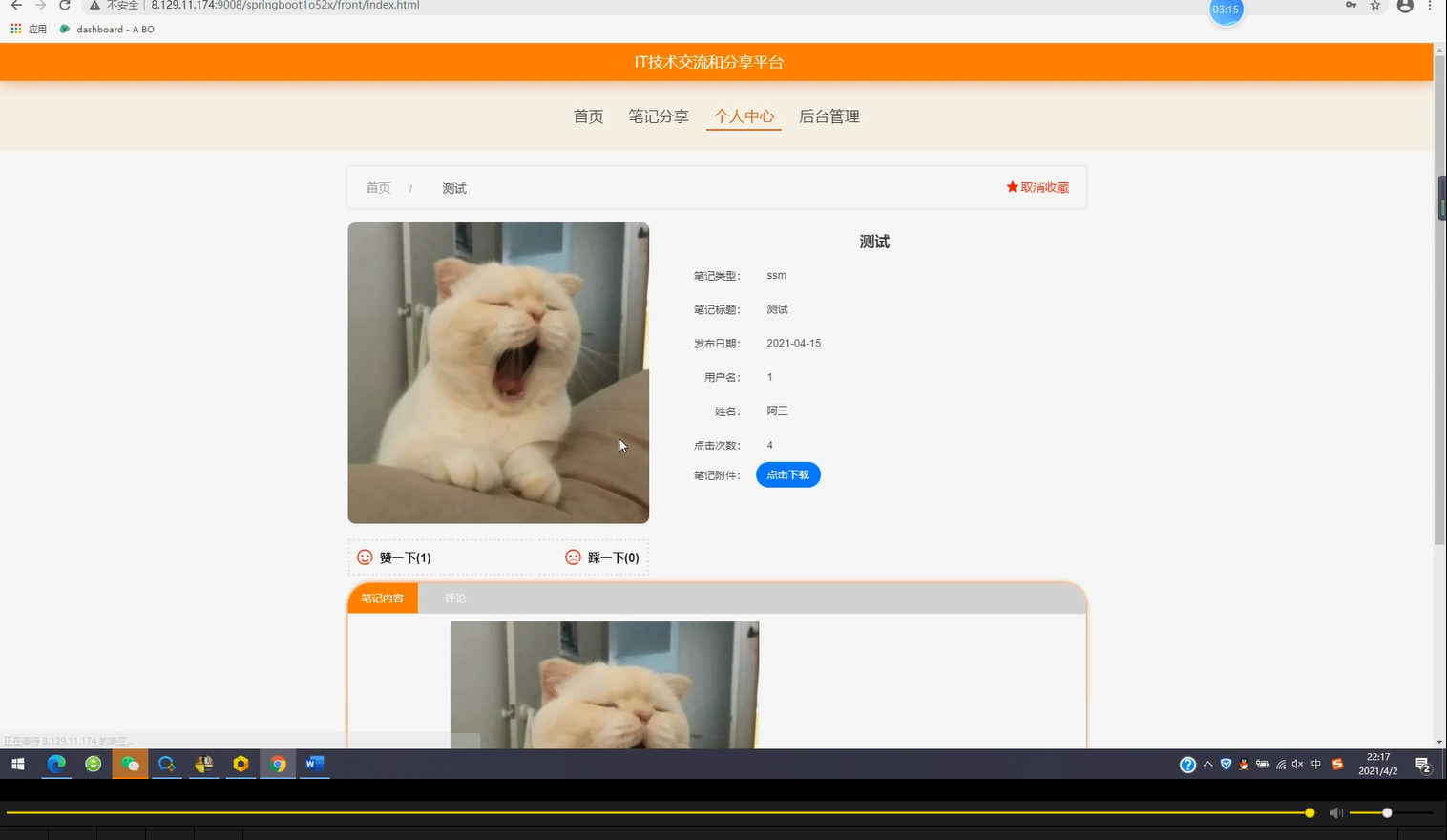The image size is (1447, 840).
Task: Open Chrome's three-dot menu
Action: click(1429, 6)
